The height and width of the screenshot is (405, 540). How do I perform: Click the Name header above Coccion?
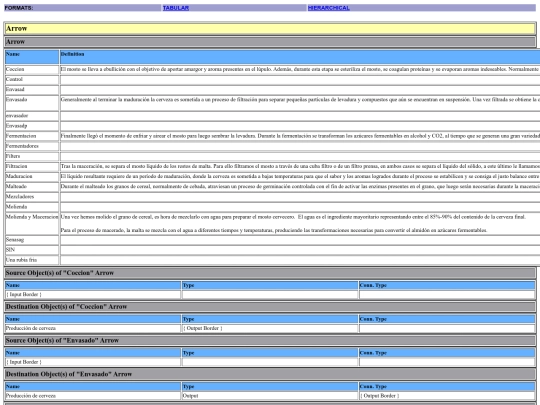(x=32, y=57)
